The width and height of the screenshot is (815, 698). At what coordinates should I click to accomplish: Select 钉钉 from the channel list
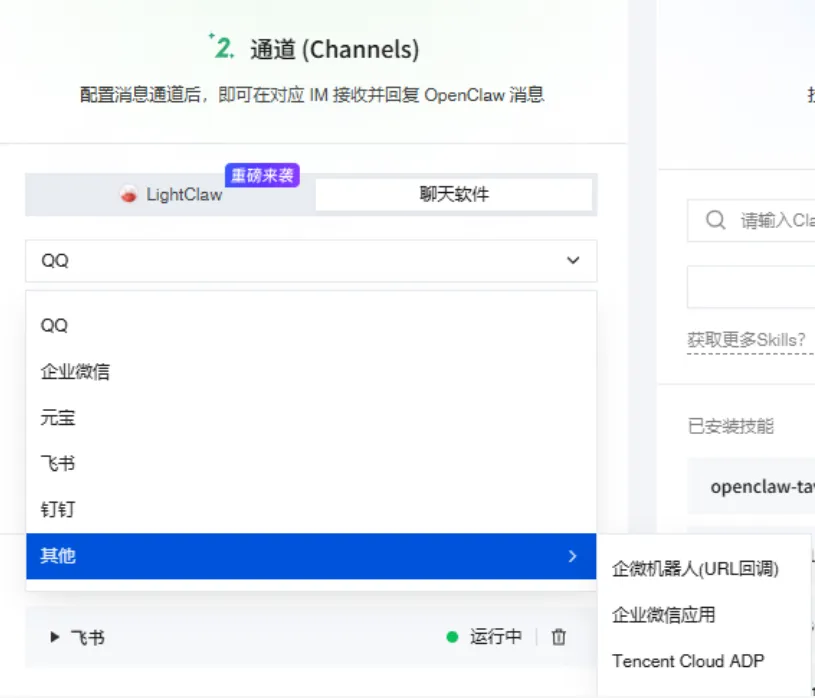tap(311, 509)
